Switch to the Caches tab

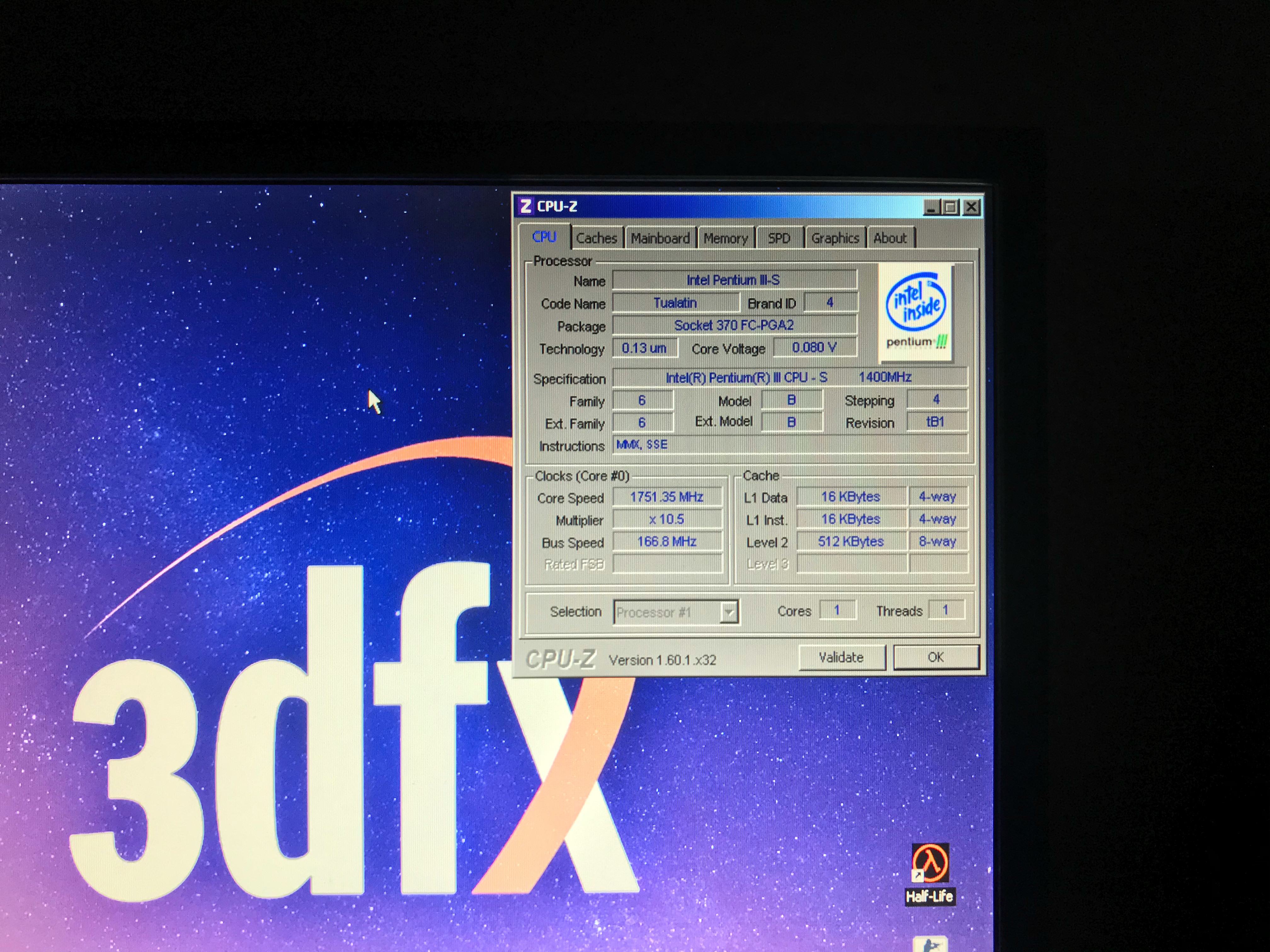(597, 238)
